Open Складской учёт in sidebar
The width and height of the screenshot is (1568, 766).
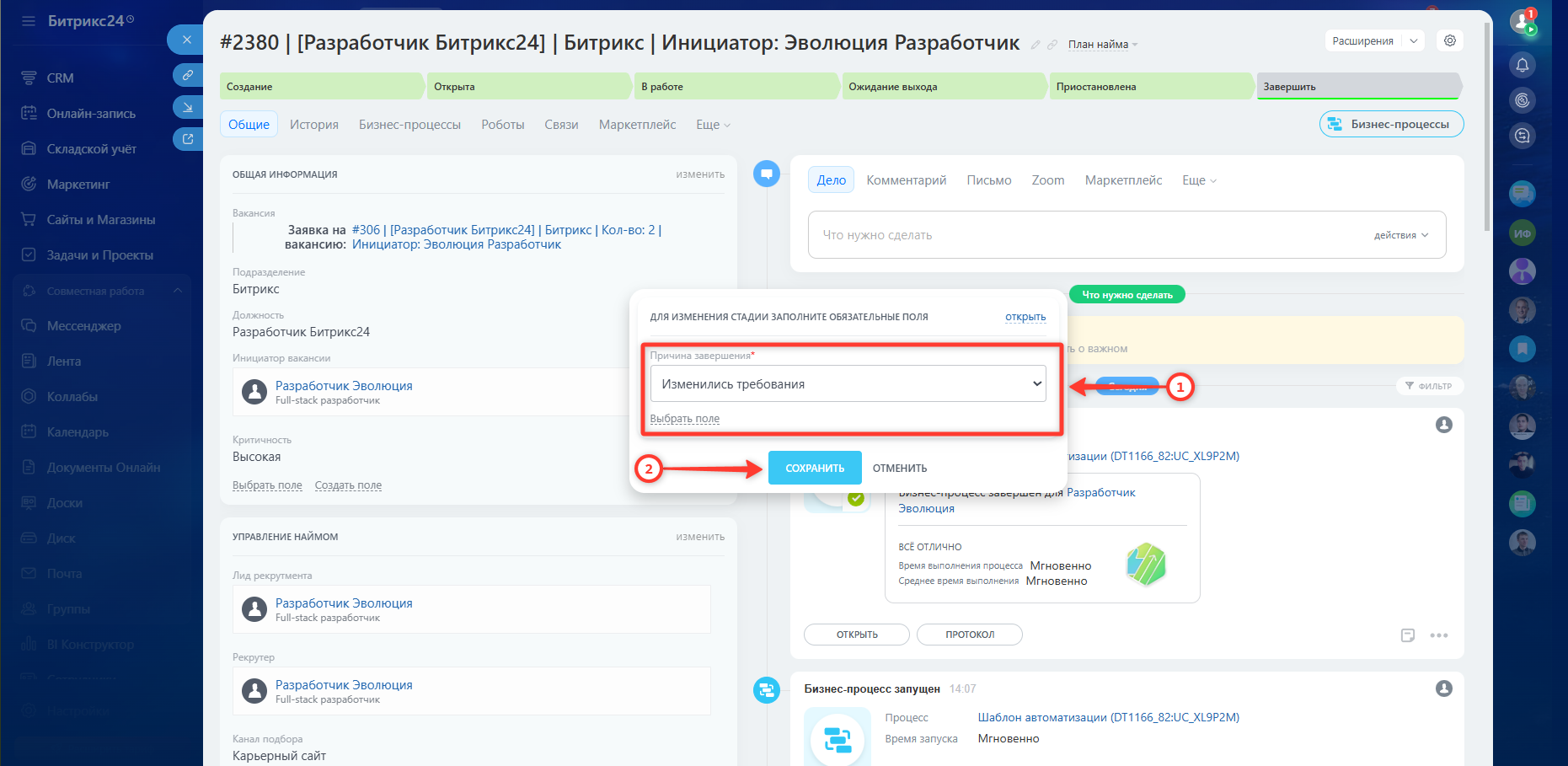pos(91,148)
